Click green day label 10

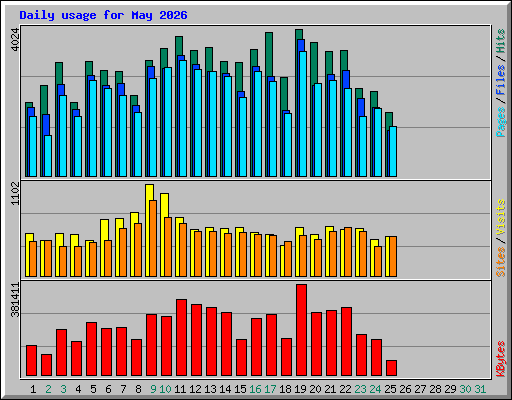pyautogui.click(x=165, y=389)
